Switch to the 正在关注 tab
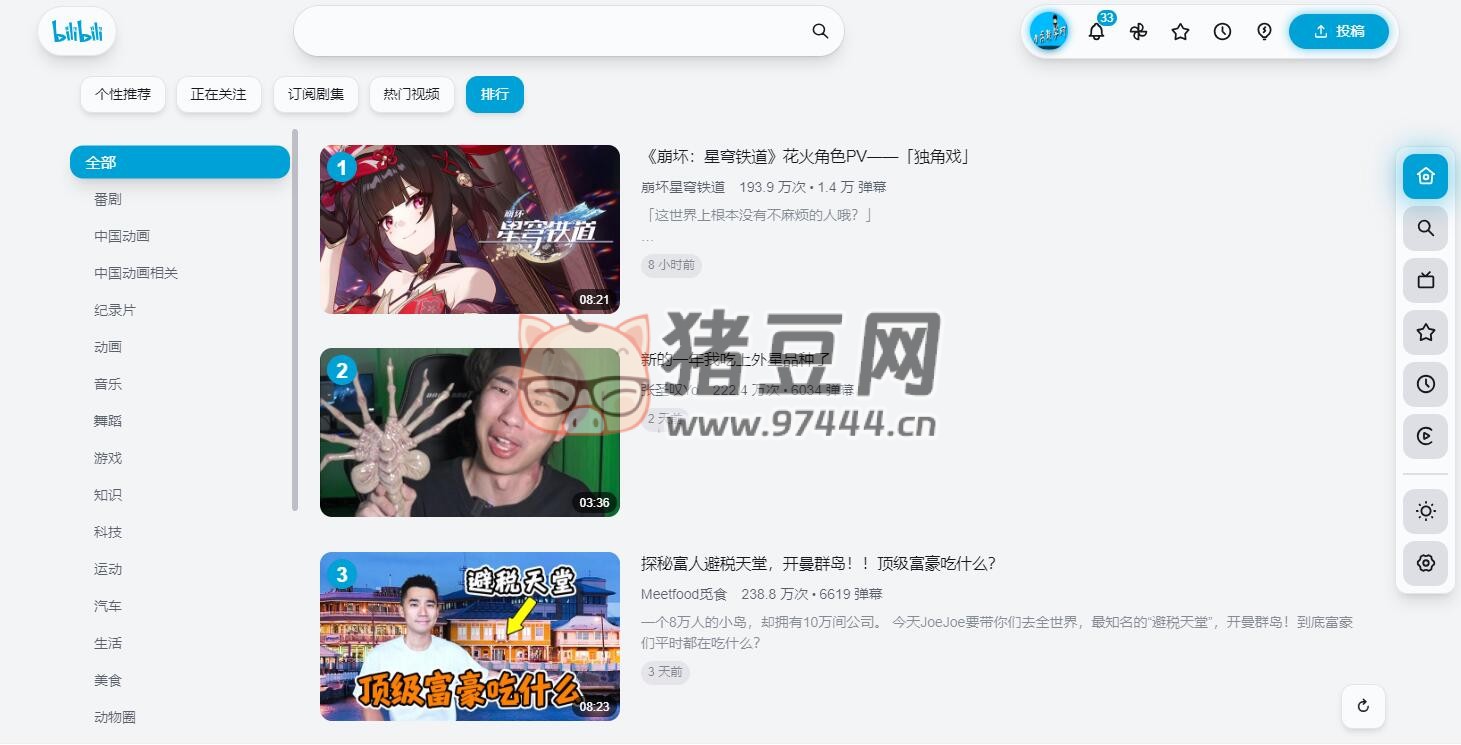 point(218,94)
